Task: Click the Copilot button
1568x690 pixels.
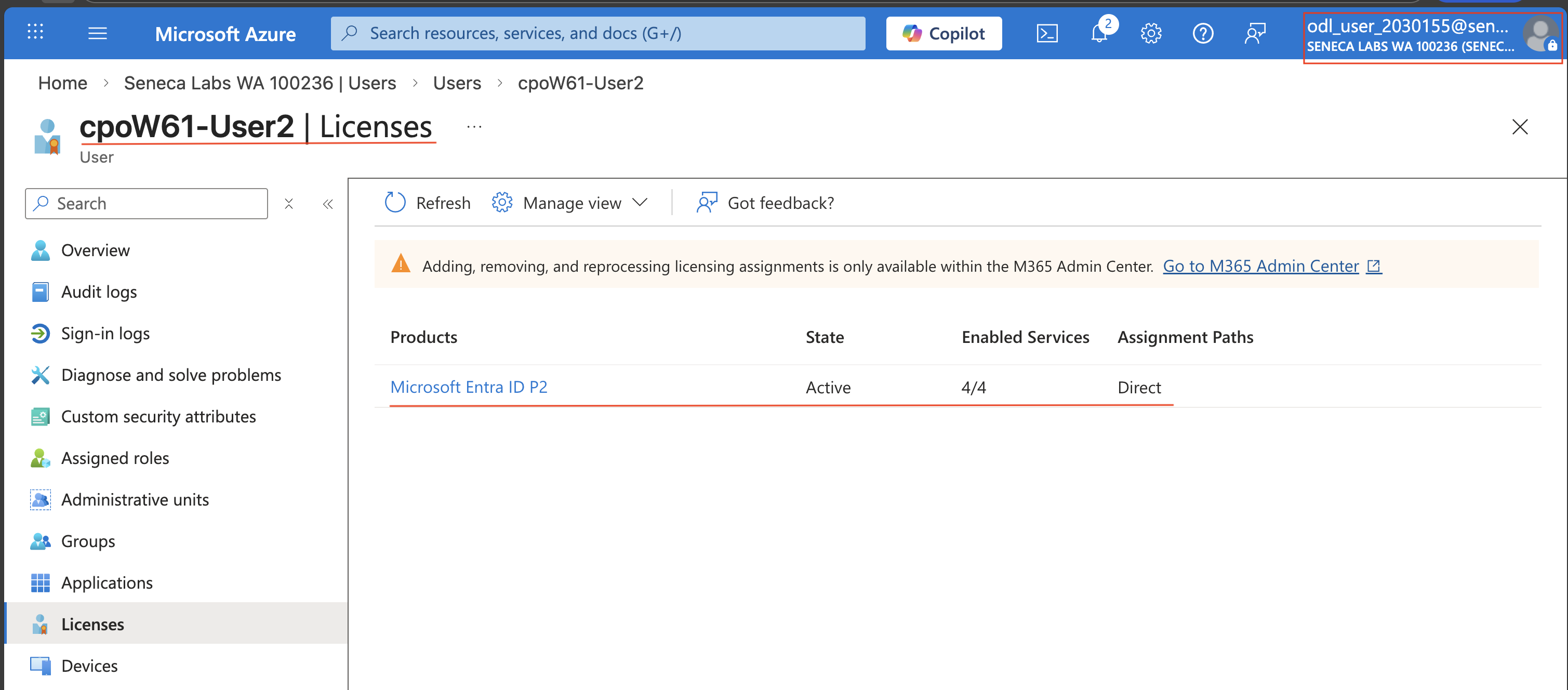Action: pyautogui.click(x=944, y=33)
